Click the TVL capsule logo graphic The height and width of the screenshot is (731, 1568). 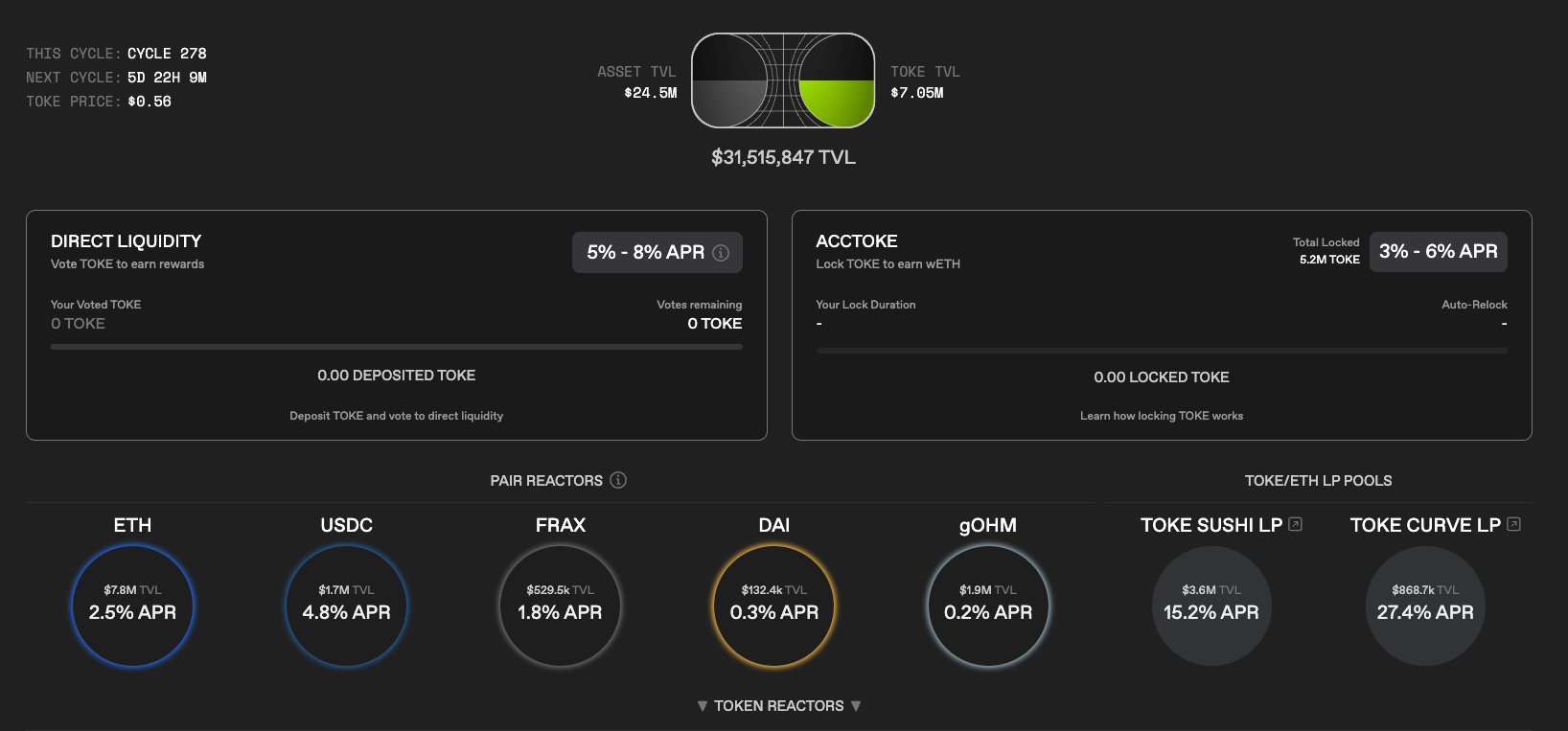[x=783, y=80]
